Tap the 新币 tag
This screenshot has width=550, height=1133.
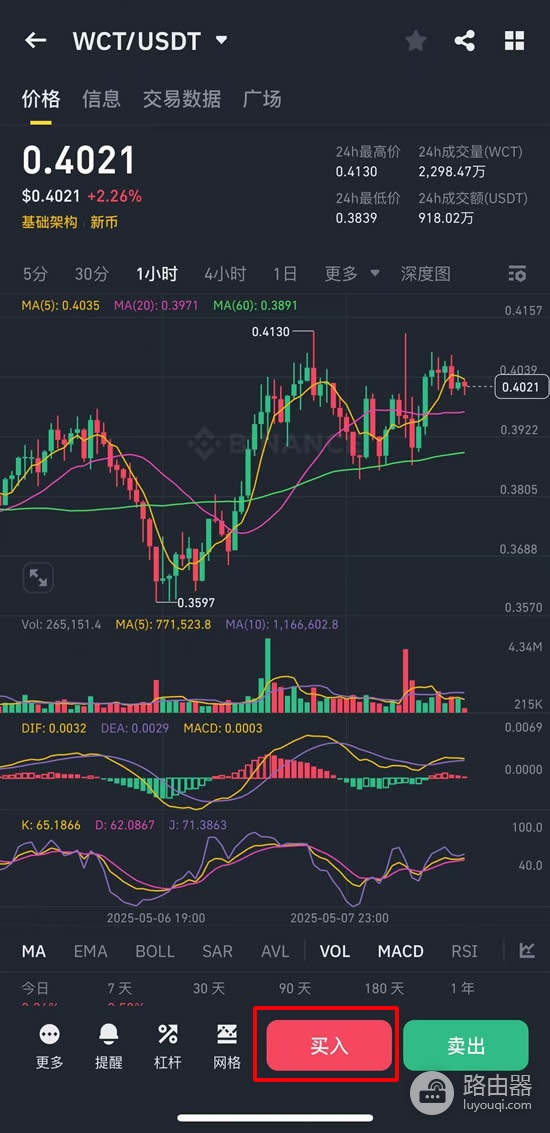point(104,223)
